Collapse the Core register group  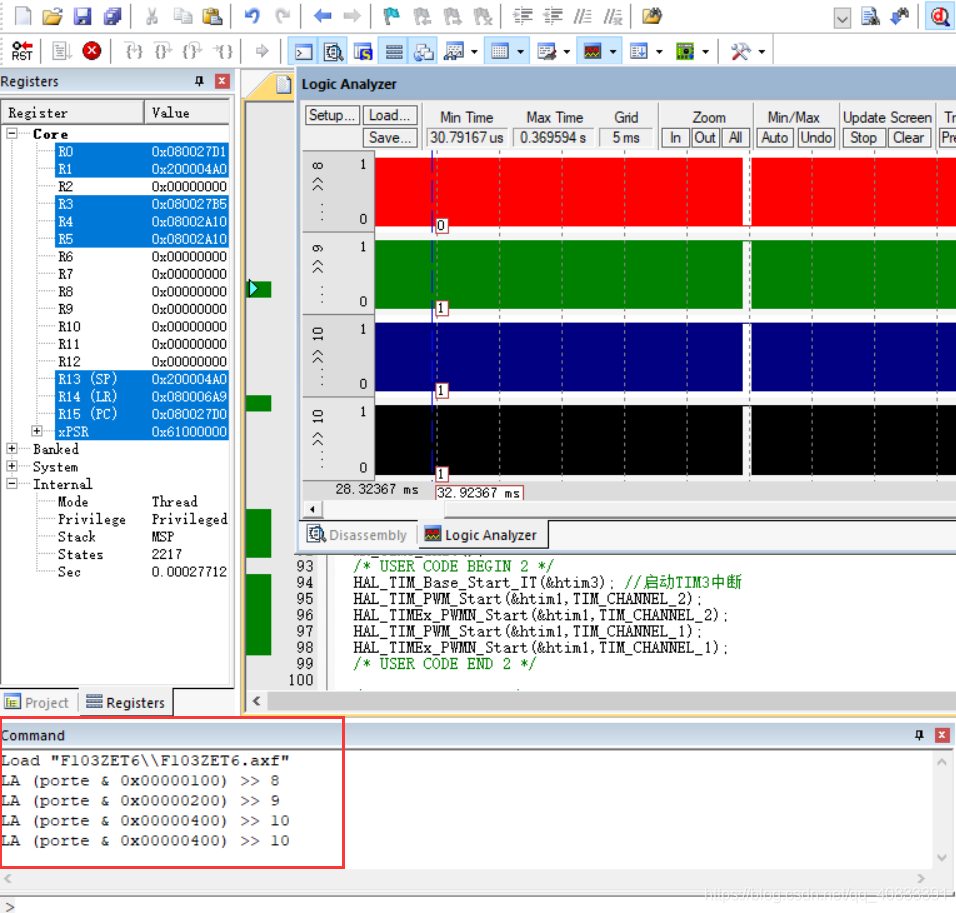pos(12,133)
